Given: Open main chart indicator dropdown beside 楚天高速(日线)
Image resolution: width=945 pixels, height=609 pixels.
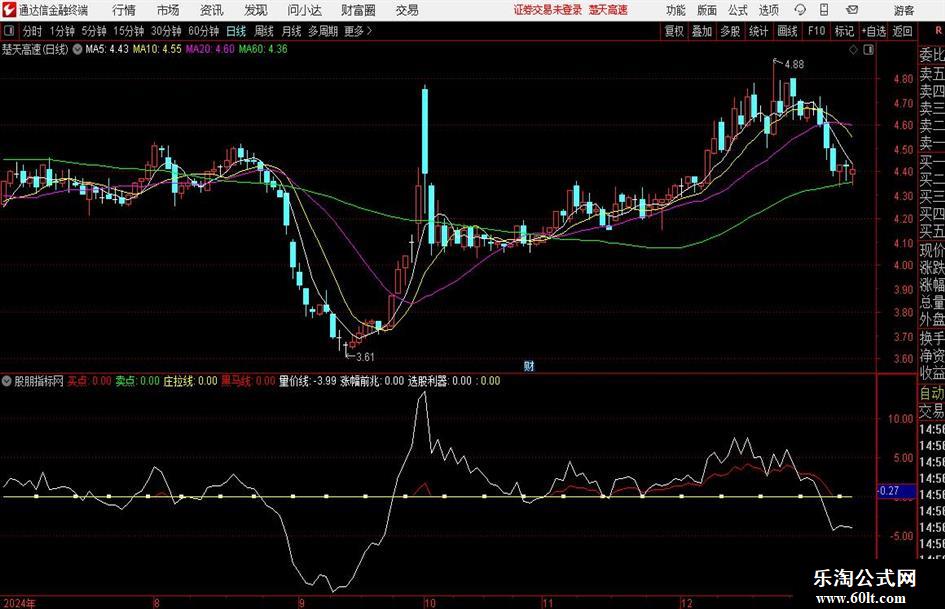Looking at the screenshot, I should point(77,49).
